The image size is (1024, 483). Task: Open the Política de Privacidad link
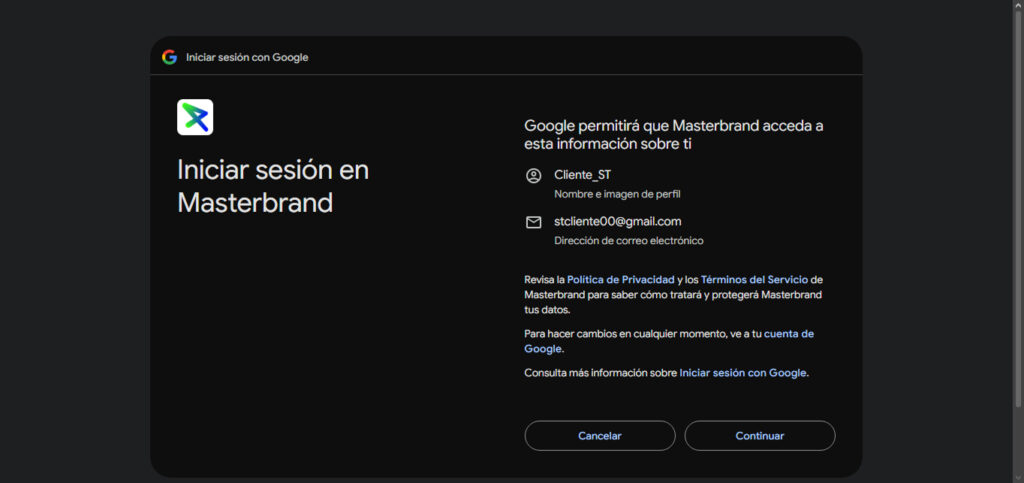point(621,280)
